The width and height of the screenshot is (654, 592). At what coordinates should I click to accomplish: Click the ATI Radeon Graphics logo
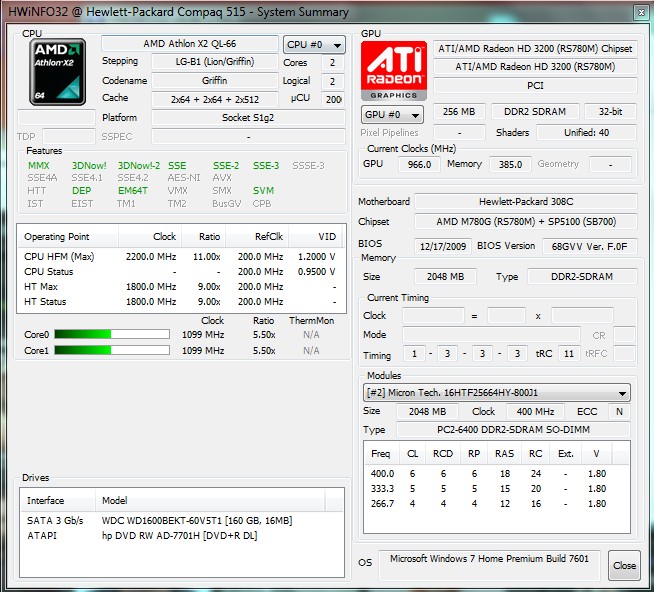pyautogui.click(x=394, y=71)
